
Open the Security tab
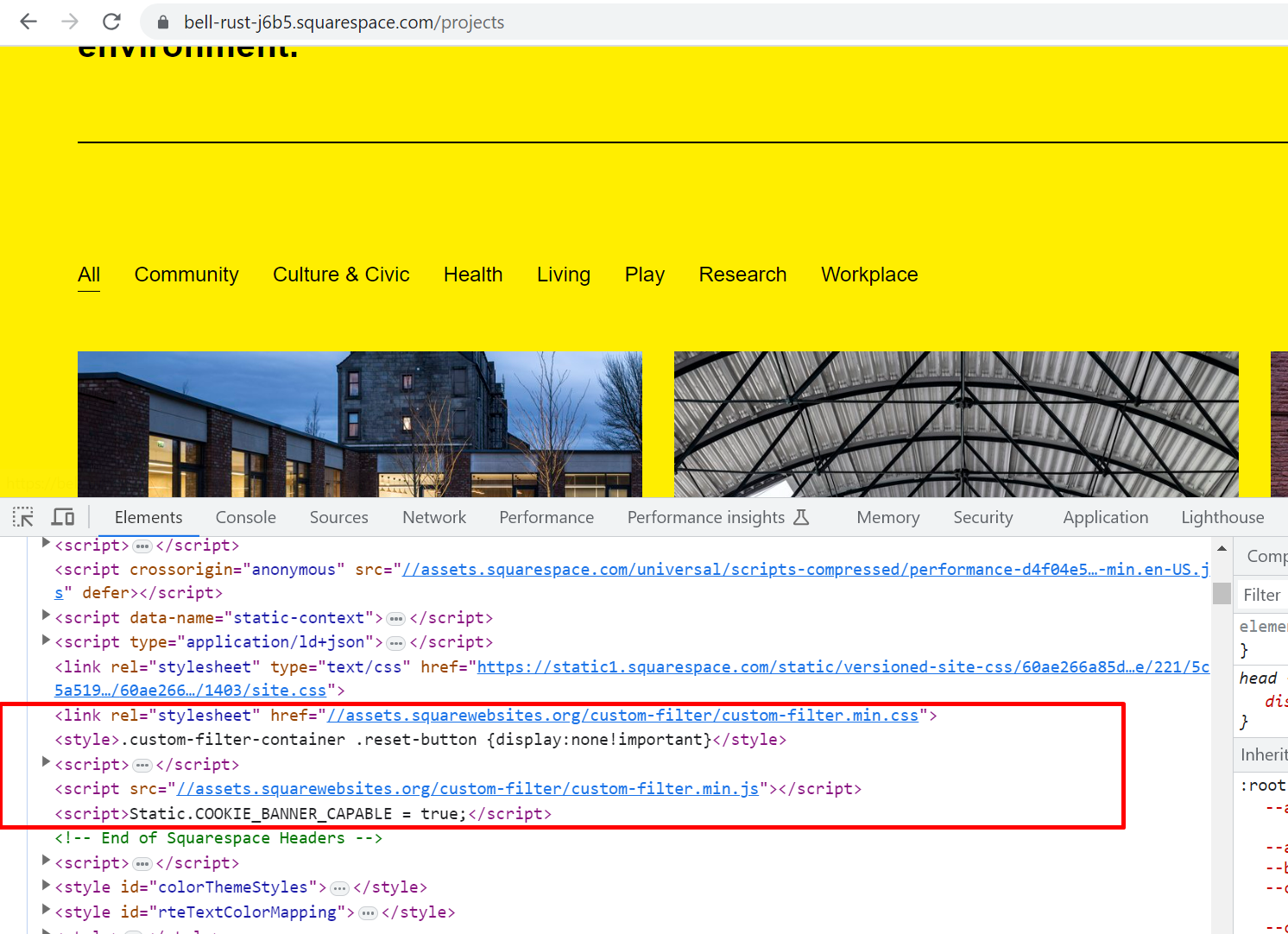[x=983, y=517]
